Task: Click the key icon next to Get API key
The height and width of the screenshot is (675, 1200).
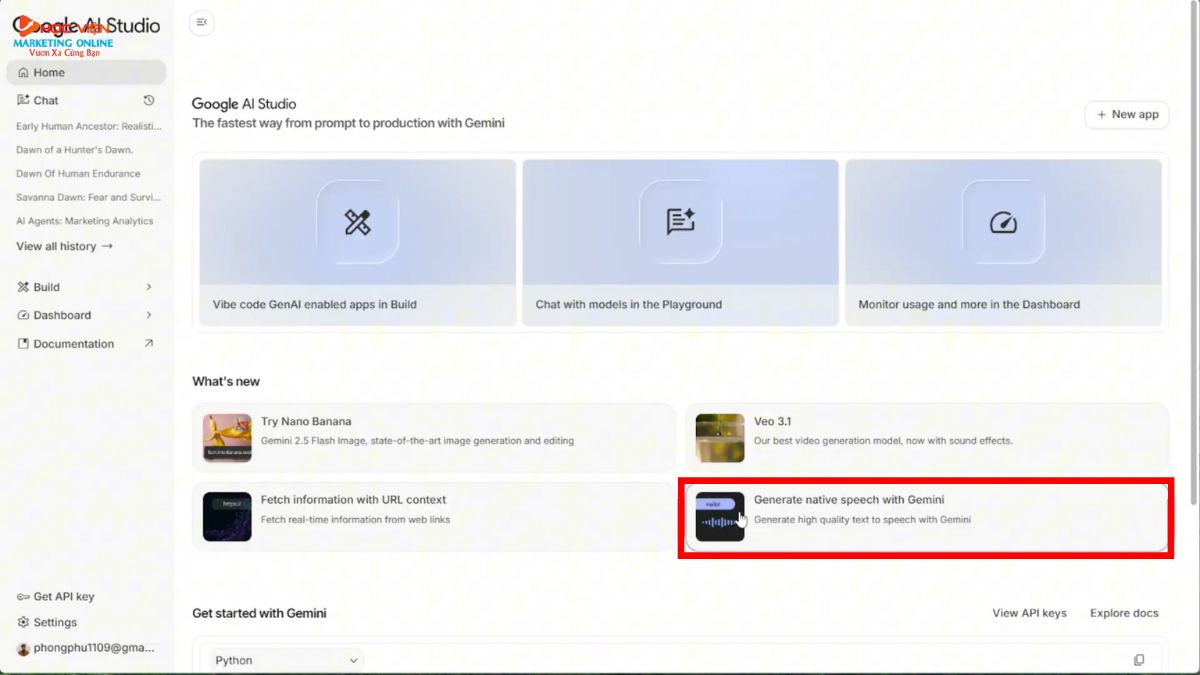Action: click(x=22, y=596)
